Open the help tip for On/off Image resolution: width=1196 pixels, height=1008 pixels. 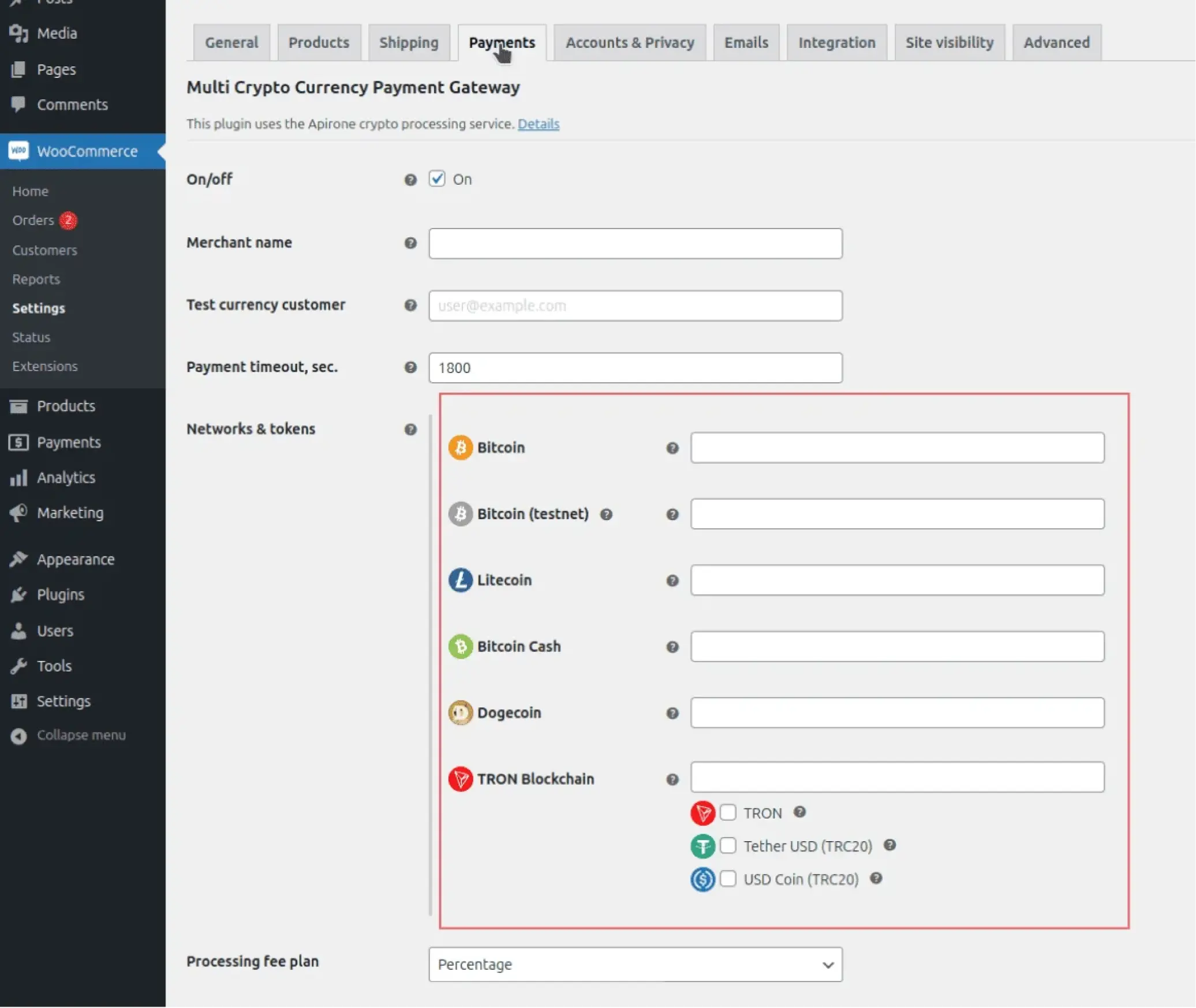click(410, 180)
